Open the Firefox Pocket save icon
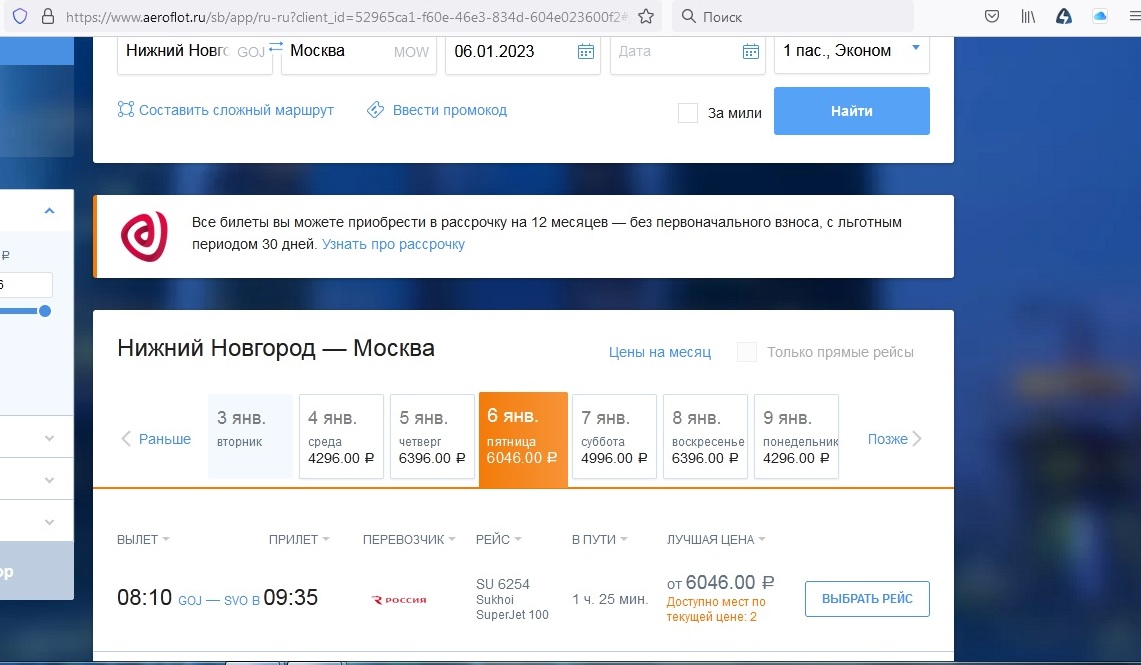 [x=992, y=17]
